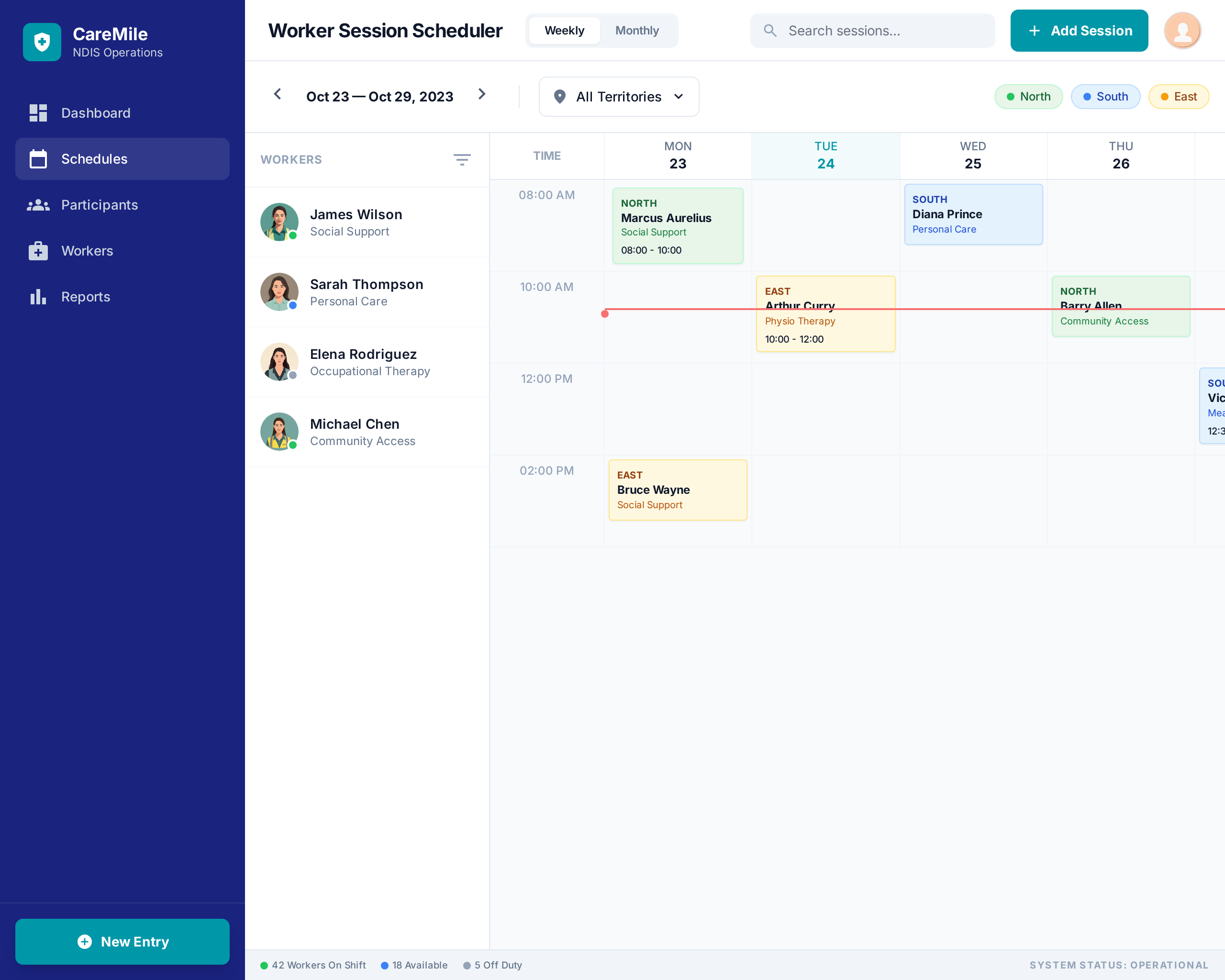Click the red current-time indicator dot

604,313
